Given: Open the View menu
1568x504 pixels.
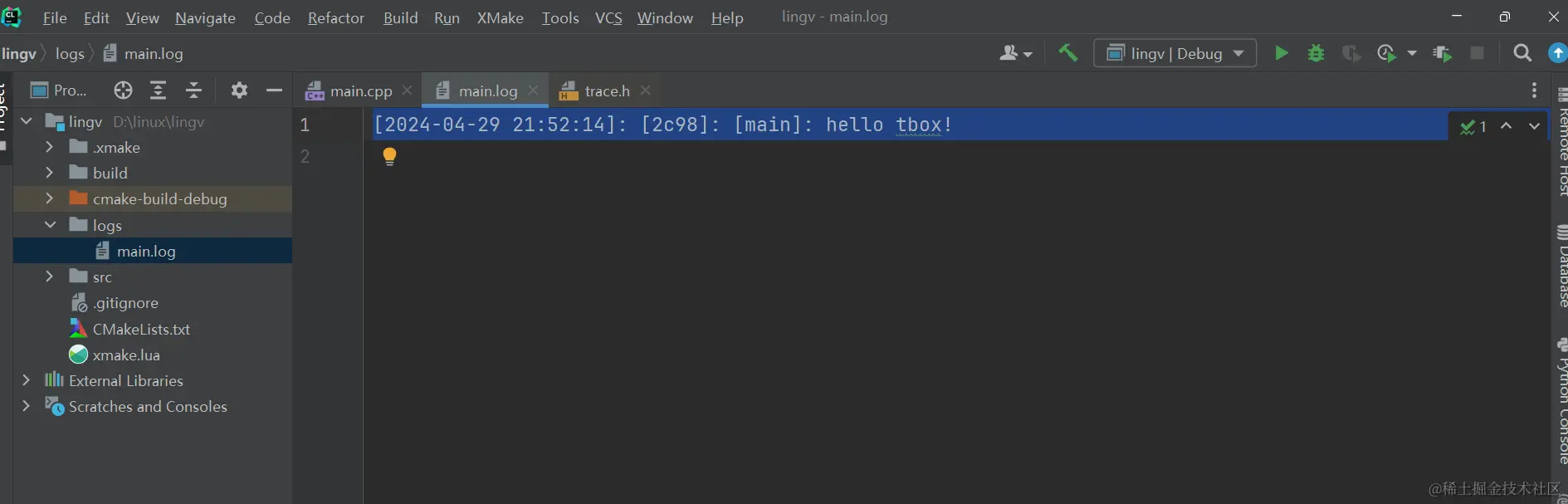Looking at the screenshot, I should [x=142, y=17].
